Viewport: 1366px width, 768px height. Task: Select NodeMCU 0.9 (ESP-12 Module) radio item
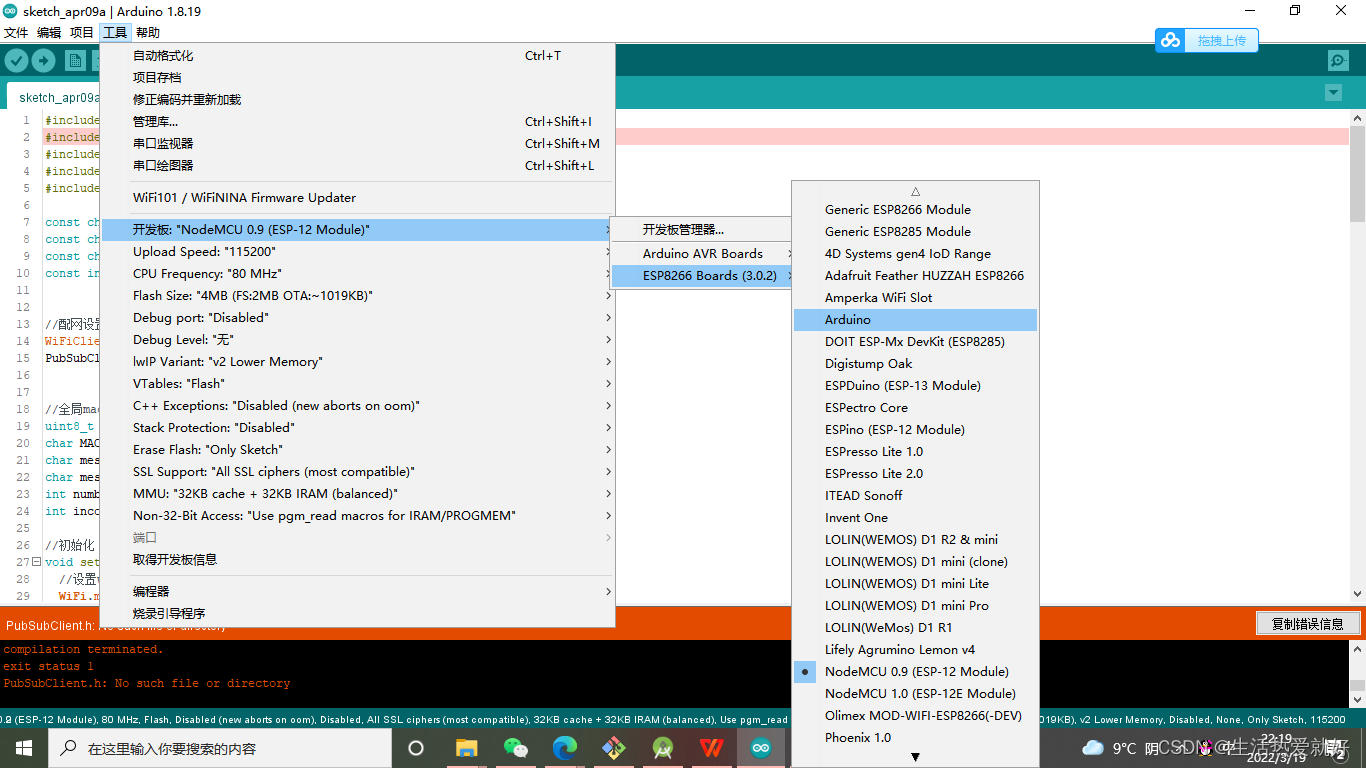[916, 671]
